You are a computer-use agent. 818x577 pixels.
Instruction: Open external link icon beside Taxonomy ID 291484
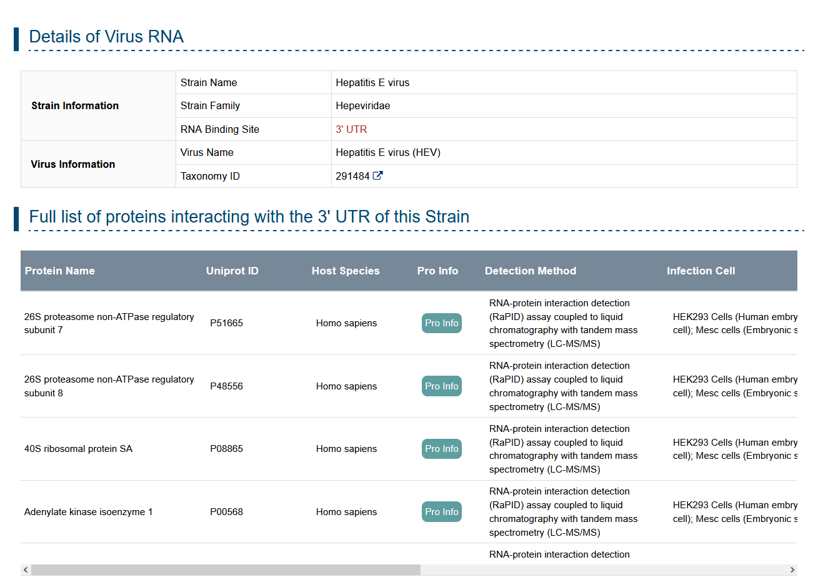pos(378,177)
